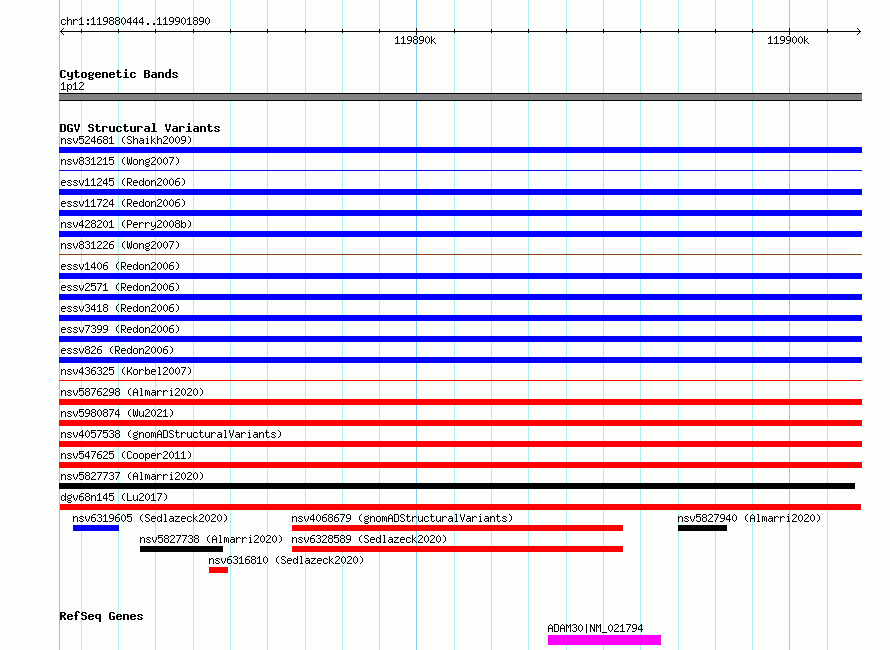Click the black nsv5827737 variant bar
Image resolution: width=890 pixels, height=650 pixels.
(x=457, y=486)
